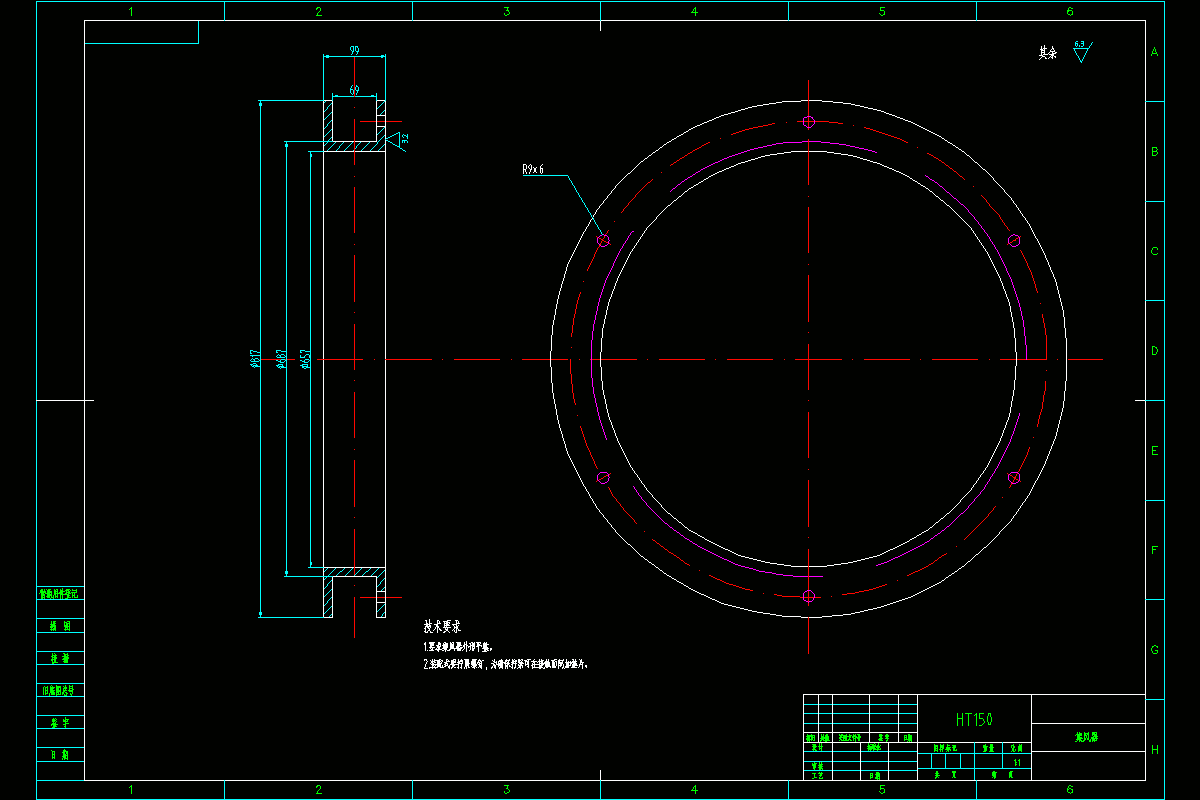Select the bolt hole at the top of the ring
This screenshot has width=1200, height=800.
809,122
